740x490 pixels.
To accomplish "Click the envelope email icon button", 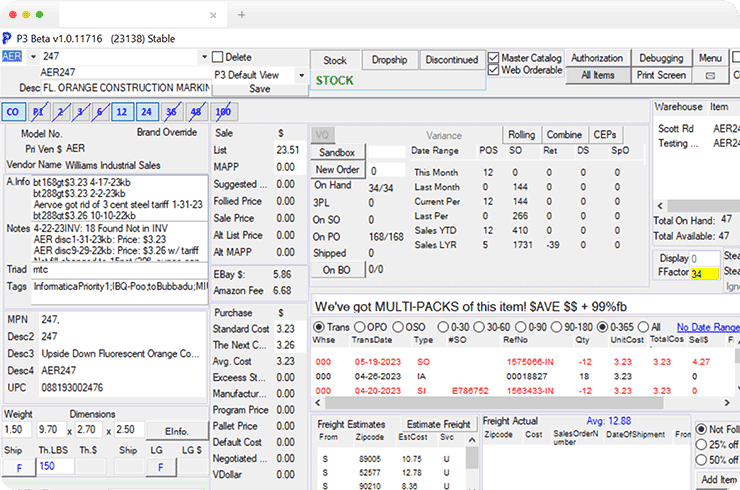I will (710, 75).
